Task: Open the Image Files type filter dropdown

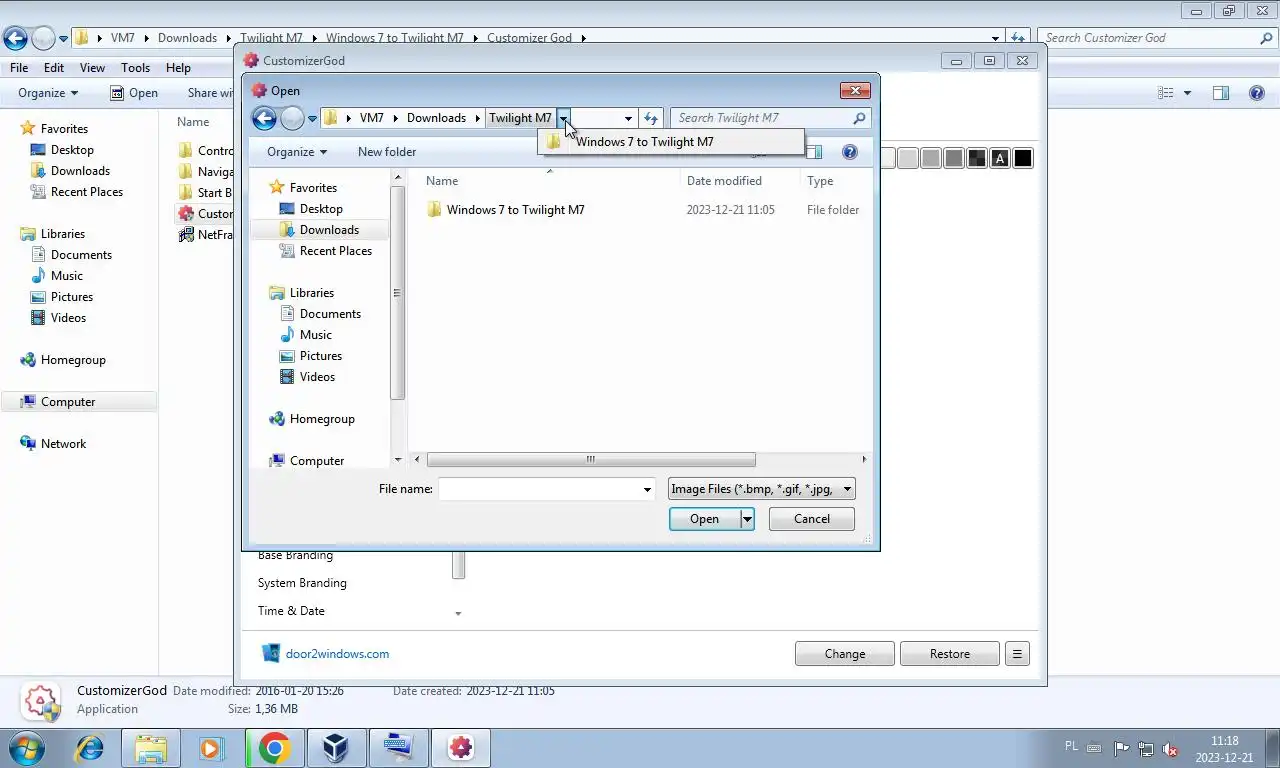Action: coord(847,489)
